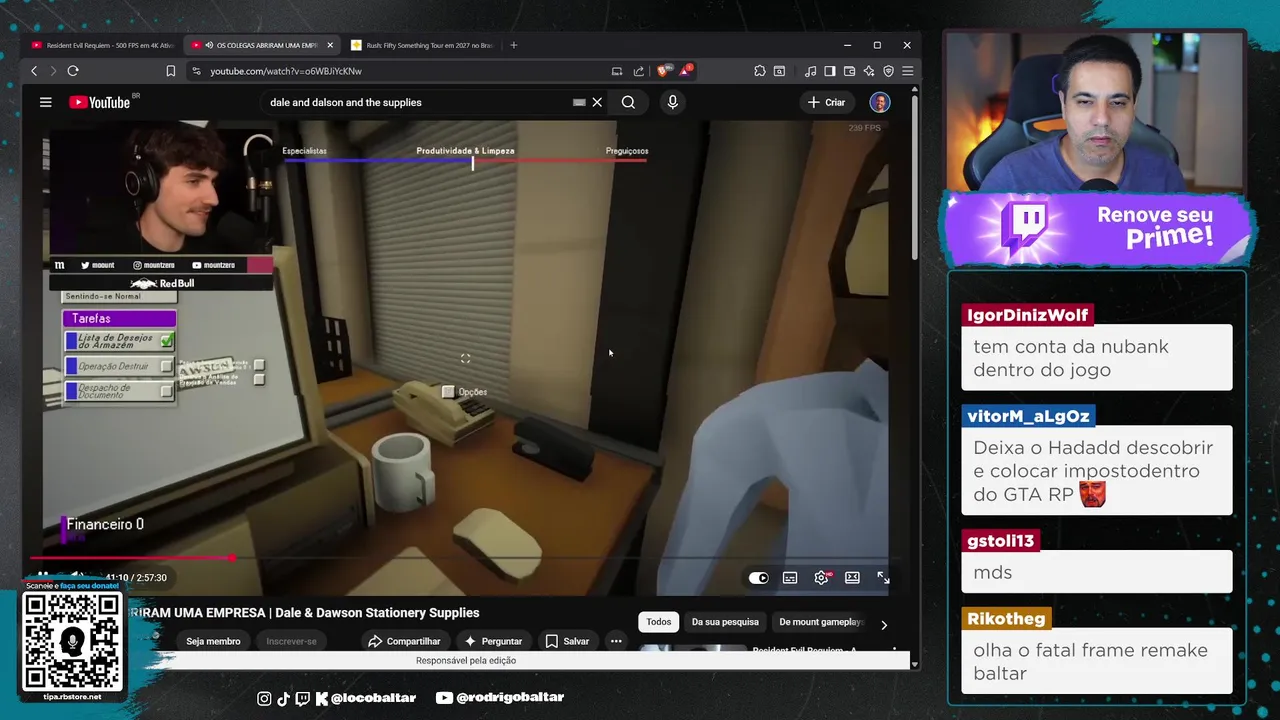Click the video time display 41:10 / 2:57:30
The width and height of the screenshot is (1280, 720).
(136, 578)
